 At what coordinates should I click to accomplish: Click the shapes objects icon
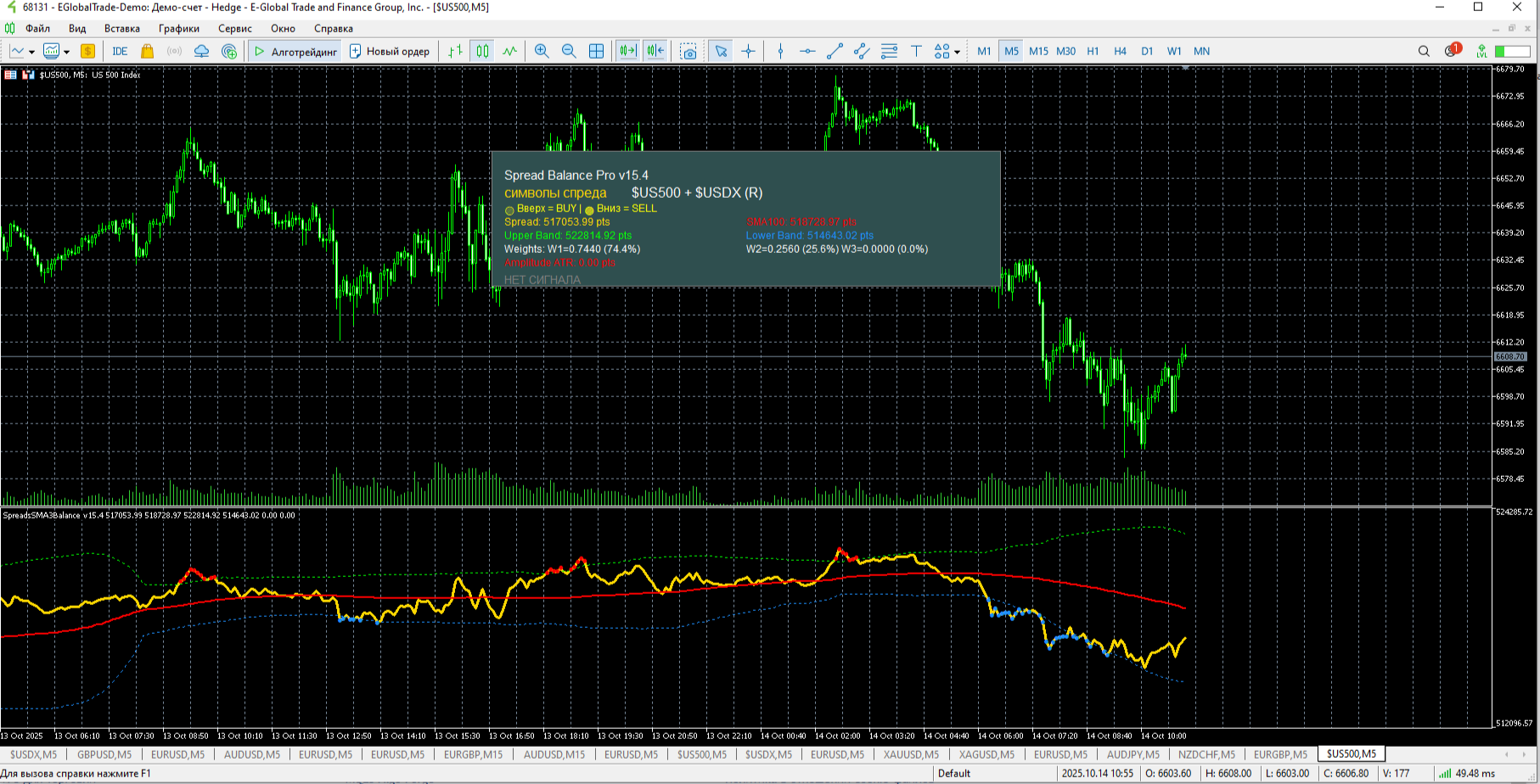click(x=941, y=51)
